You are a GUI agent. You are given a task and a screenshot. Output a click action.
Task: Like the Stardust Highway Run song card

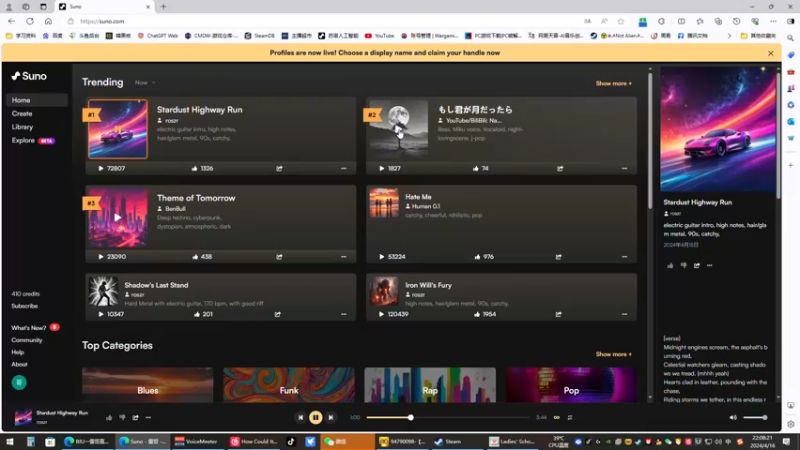194,168
